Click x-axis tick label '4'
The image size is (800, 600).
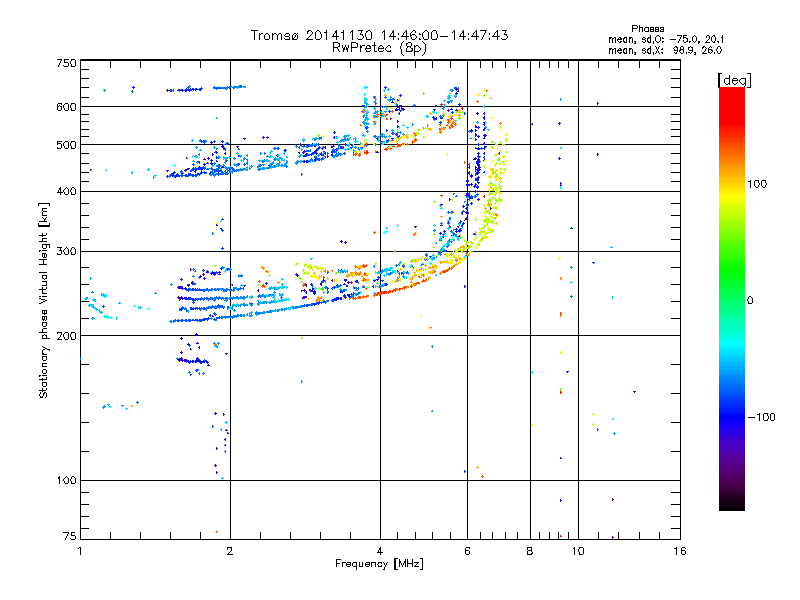click(x=380, y=551)
